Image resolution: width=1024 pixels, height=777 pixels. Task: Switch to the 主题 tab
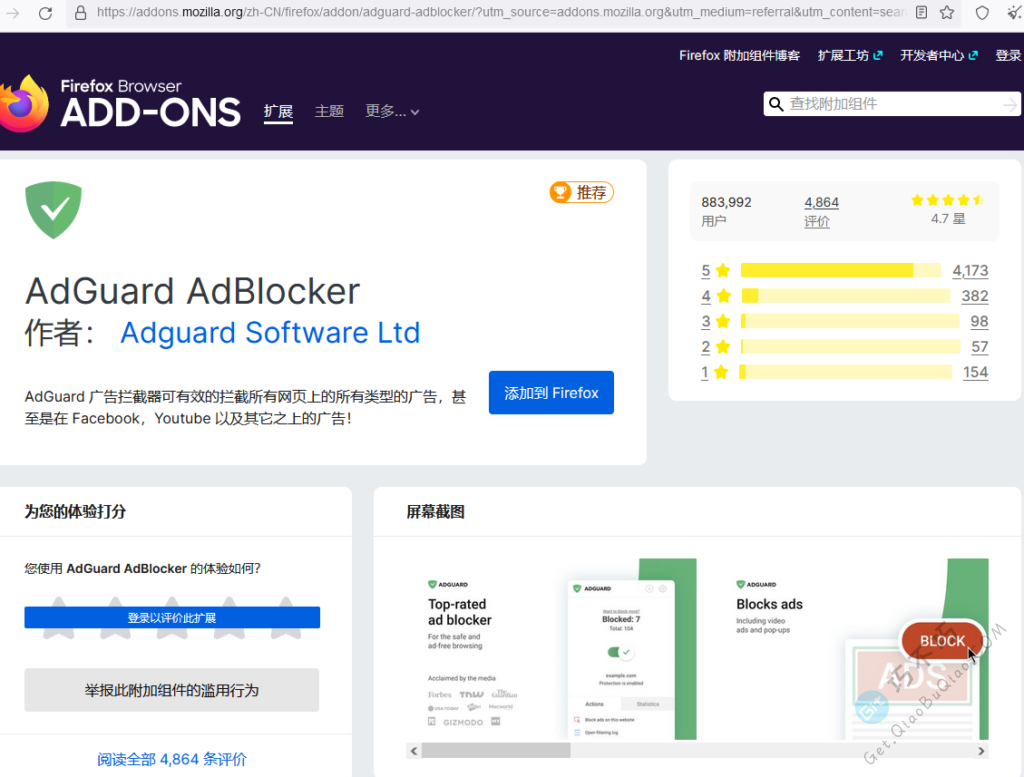(329, 112)
